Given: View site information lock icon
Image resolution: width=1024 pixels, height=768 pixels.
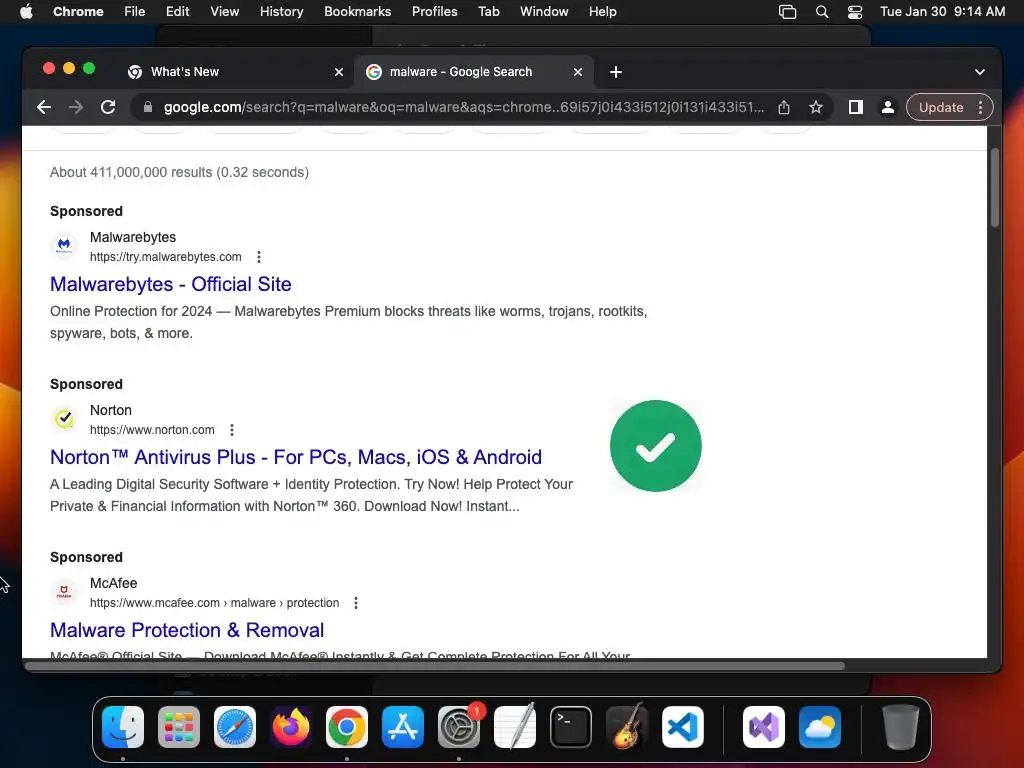Looking at the screenshot, I should pyautogui.click(x=148, y=107).
